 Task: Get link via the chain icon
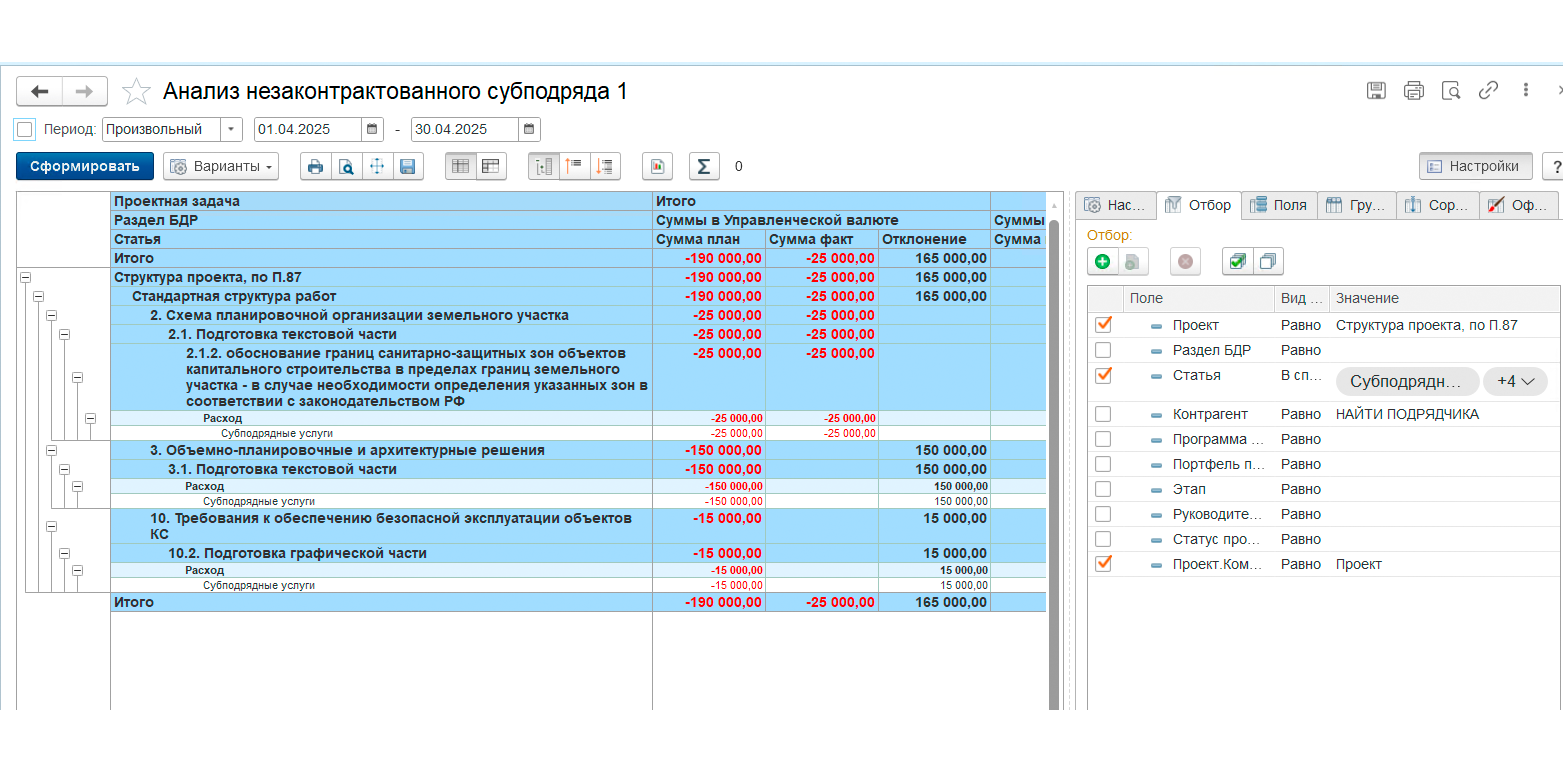pos(1488,90)
